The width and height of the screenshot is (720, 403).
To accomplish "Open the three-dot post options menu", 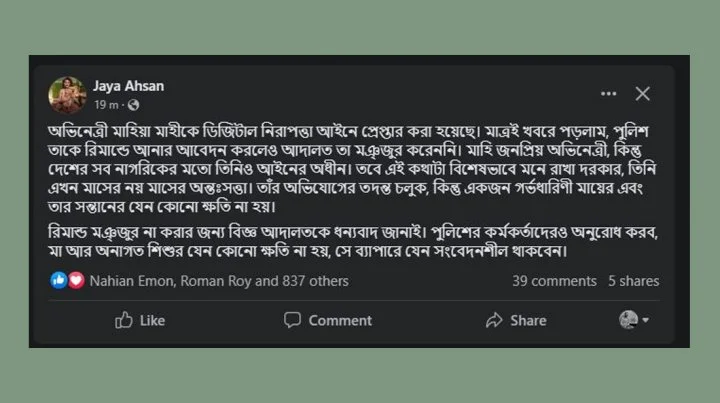I will pyautogui.click(x=608, y=94).
